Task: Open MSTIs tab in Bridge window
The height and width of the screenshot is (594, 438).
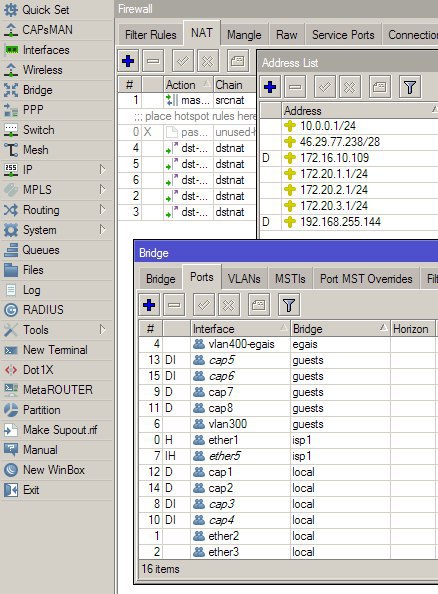Action: [290, 279]
